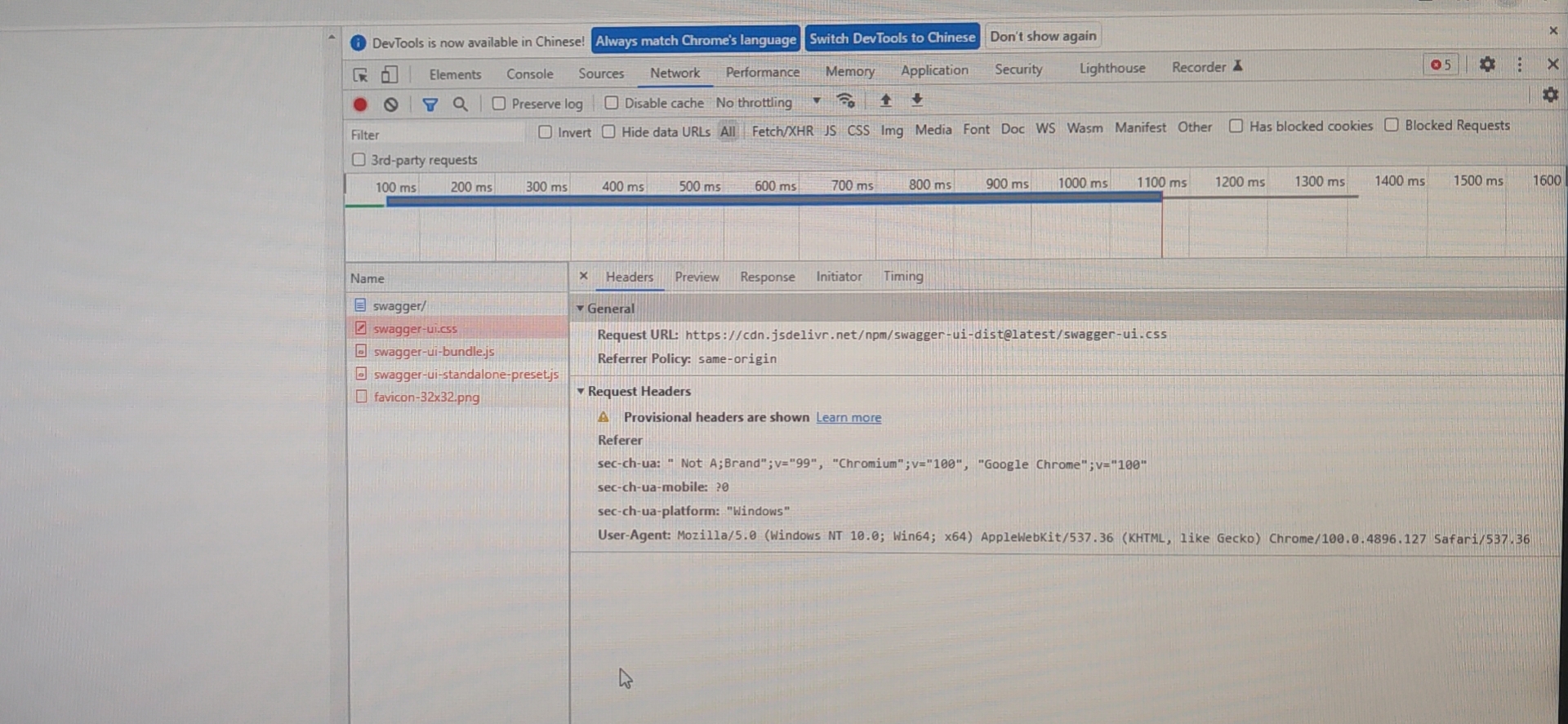Click Switch DevTools to Chinese

click(893, 38)
